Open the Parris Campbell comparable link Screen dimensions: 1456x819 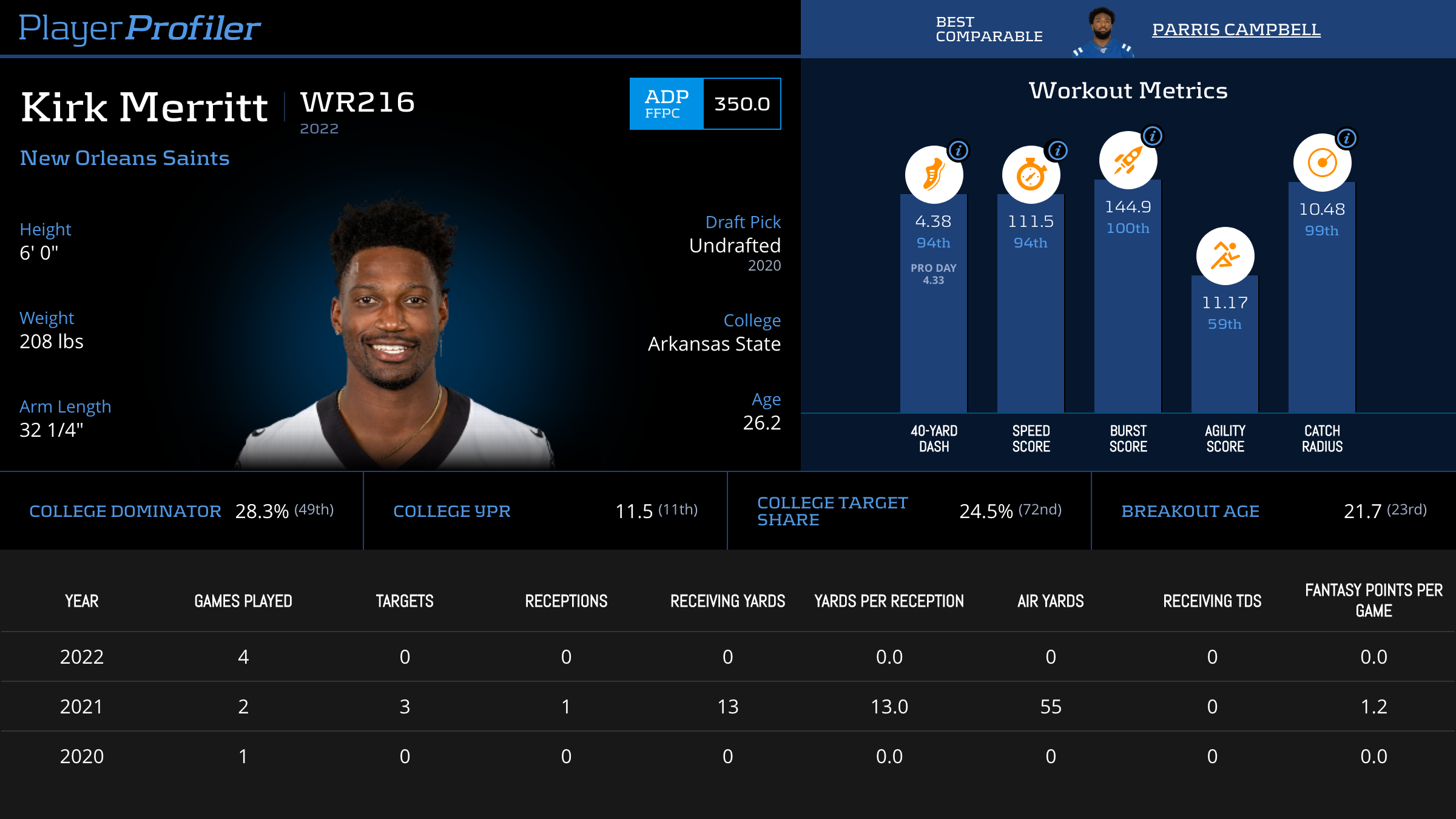(1236, 29)
